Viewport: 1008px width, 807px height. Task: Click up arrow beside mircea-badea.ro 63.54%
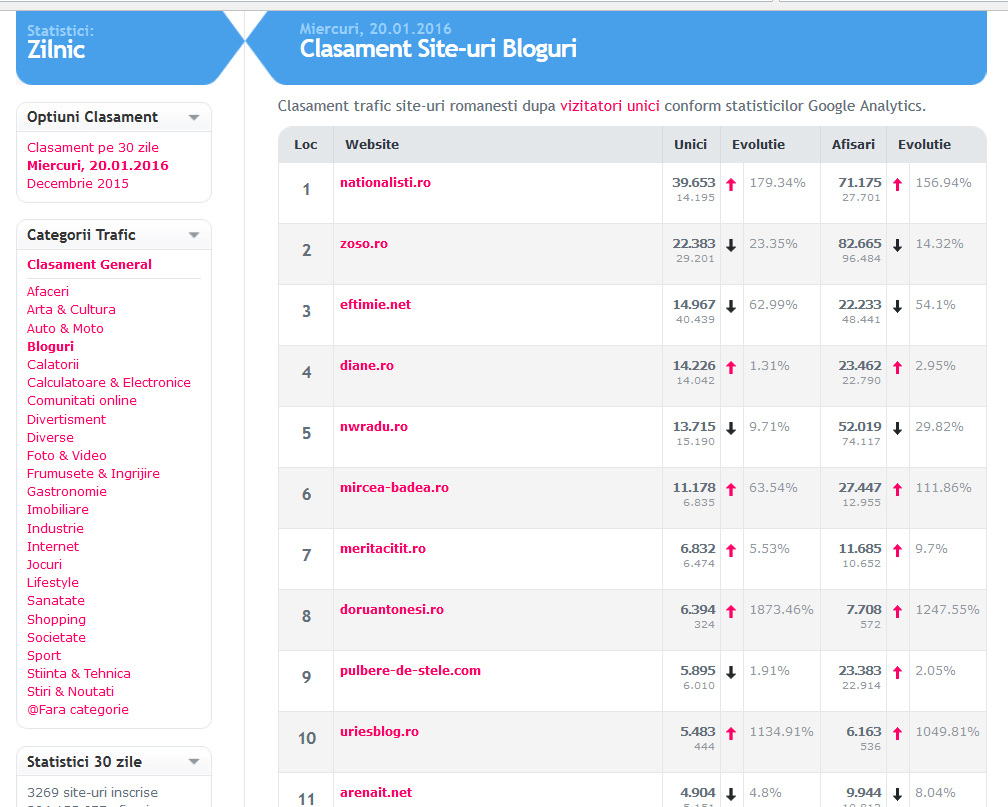point(731,489)
